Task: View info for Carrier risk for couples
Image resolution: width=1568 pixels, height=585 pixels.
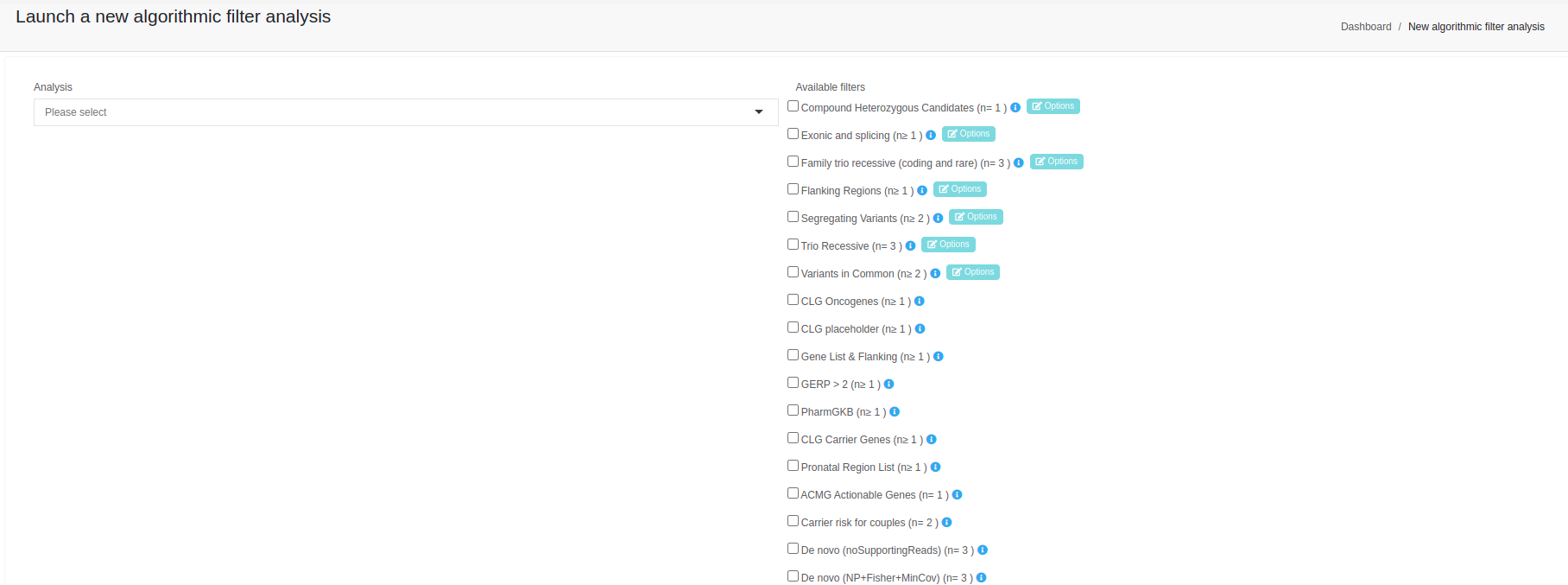Action: 946,523
